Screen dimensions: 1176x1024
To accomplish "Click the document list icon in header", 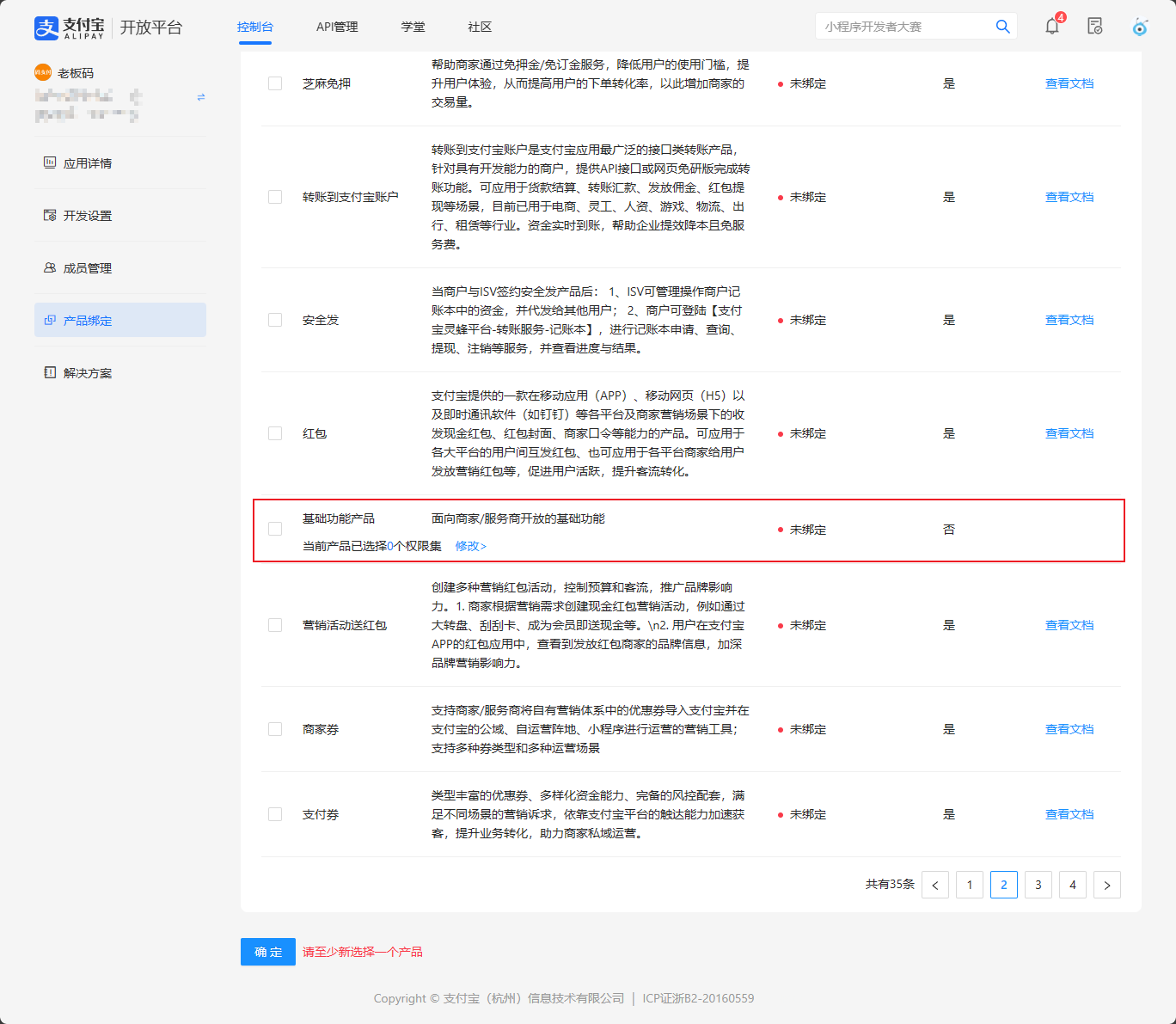I will click(x=1094, y=27).
